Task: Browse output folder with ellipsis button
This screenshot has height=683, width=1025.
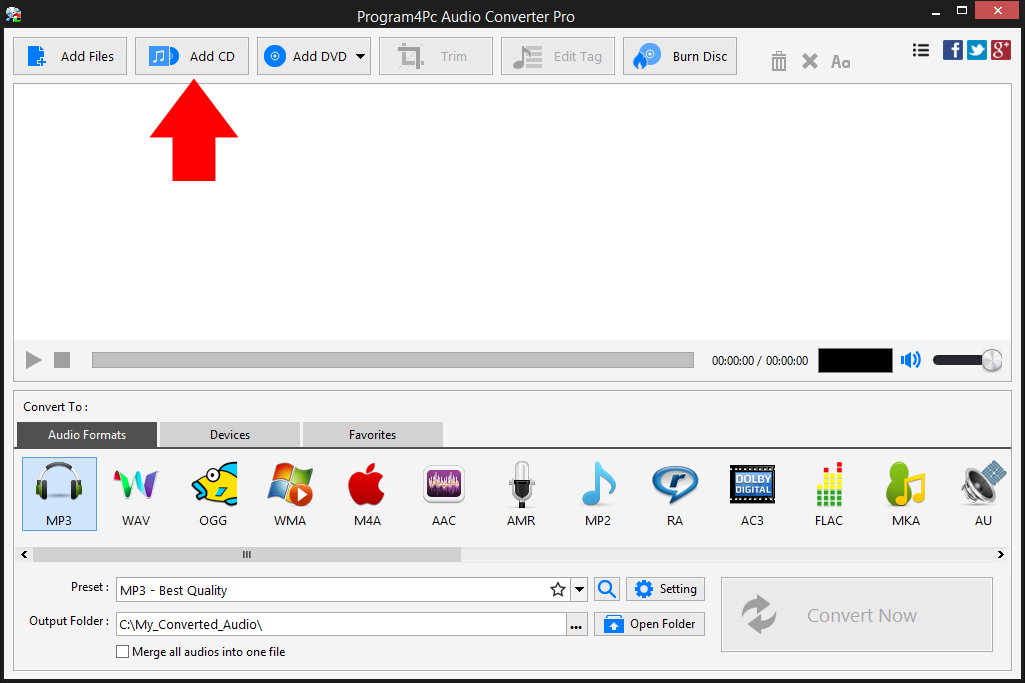Action: 576,623
